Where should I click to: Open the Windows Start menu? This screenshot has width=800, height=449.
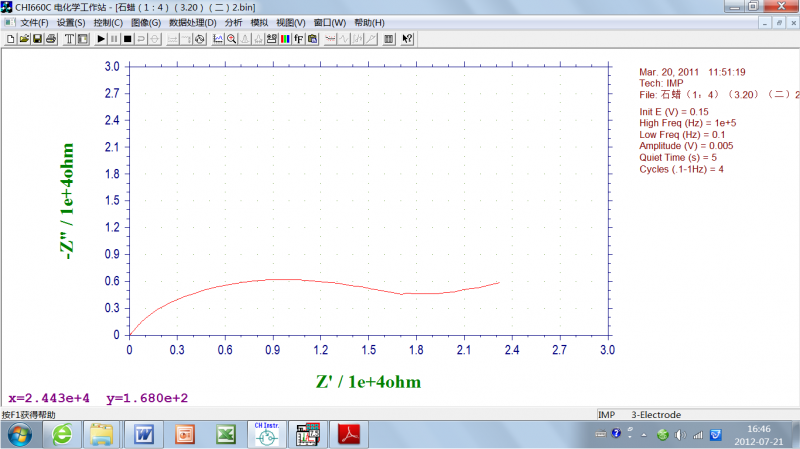[x=19, y=435]
